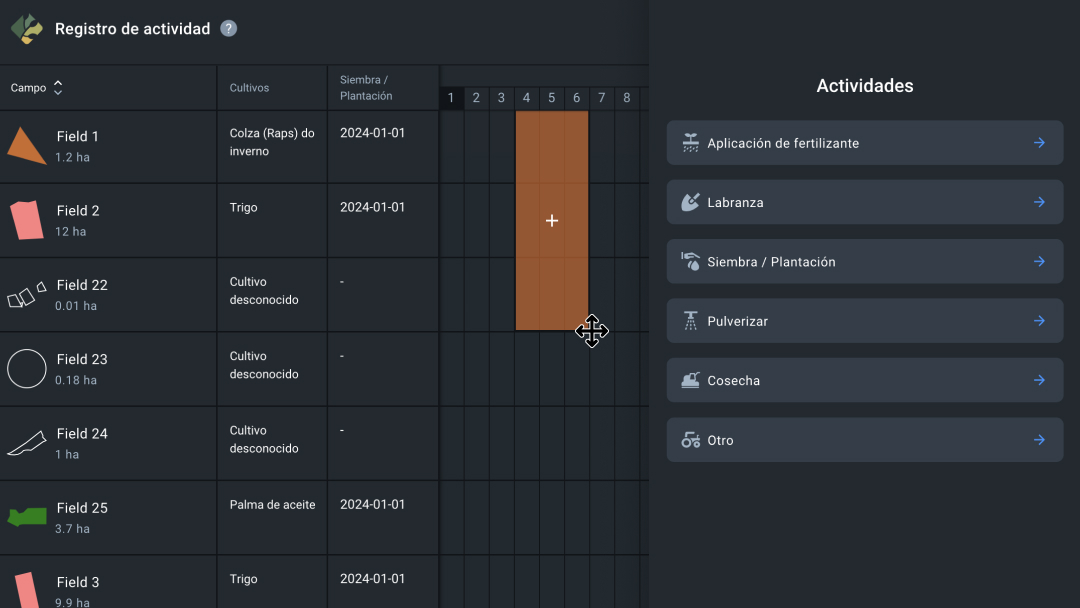The image size is (1080, 608).
Task: Select the Field 23 row name
Action: coord(82,359)
